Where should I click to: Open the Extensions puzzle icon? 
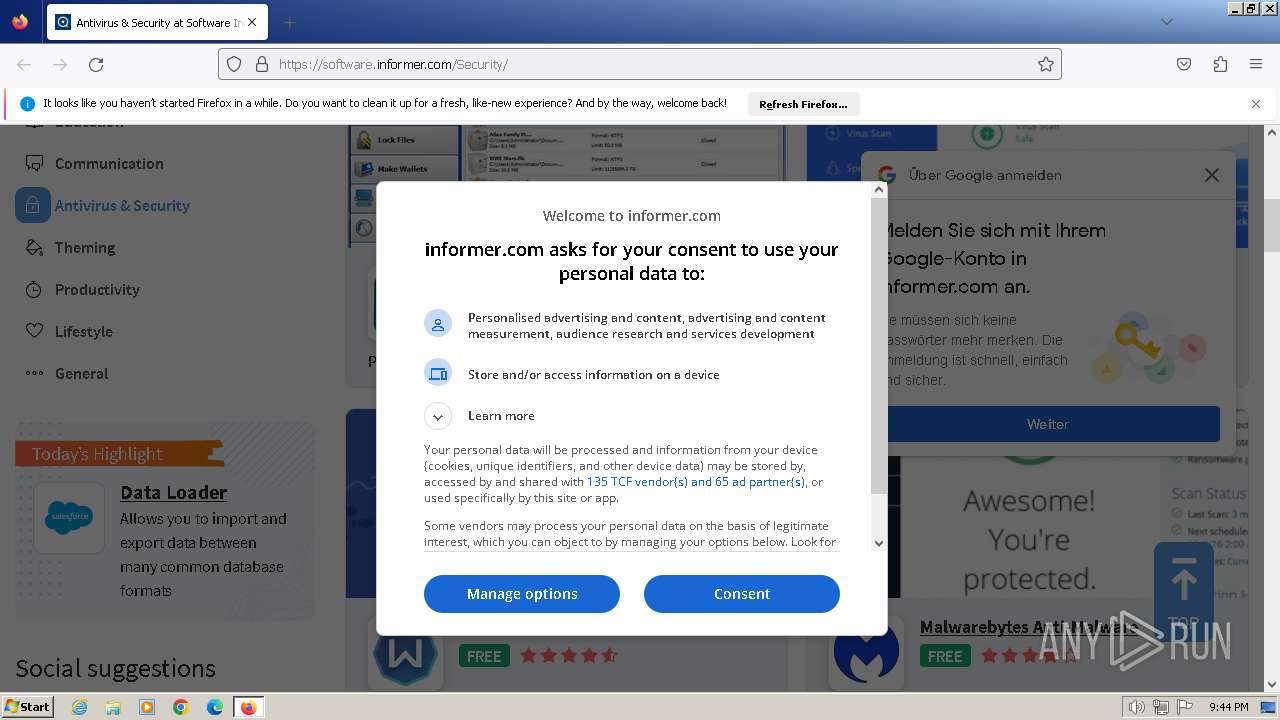pos(1220,64)
